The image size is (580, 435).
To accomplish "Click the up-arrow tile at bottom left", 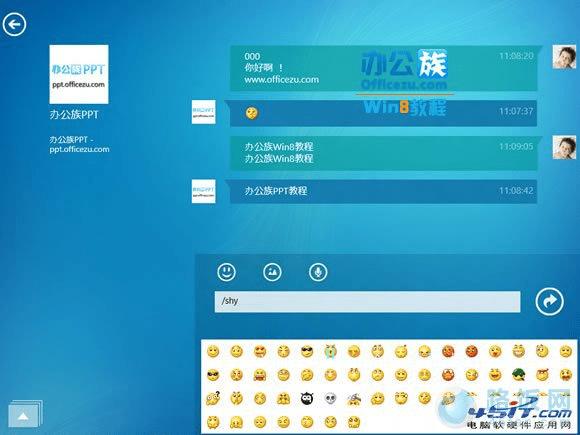I will pos(26,413).
